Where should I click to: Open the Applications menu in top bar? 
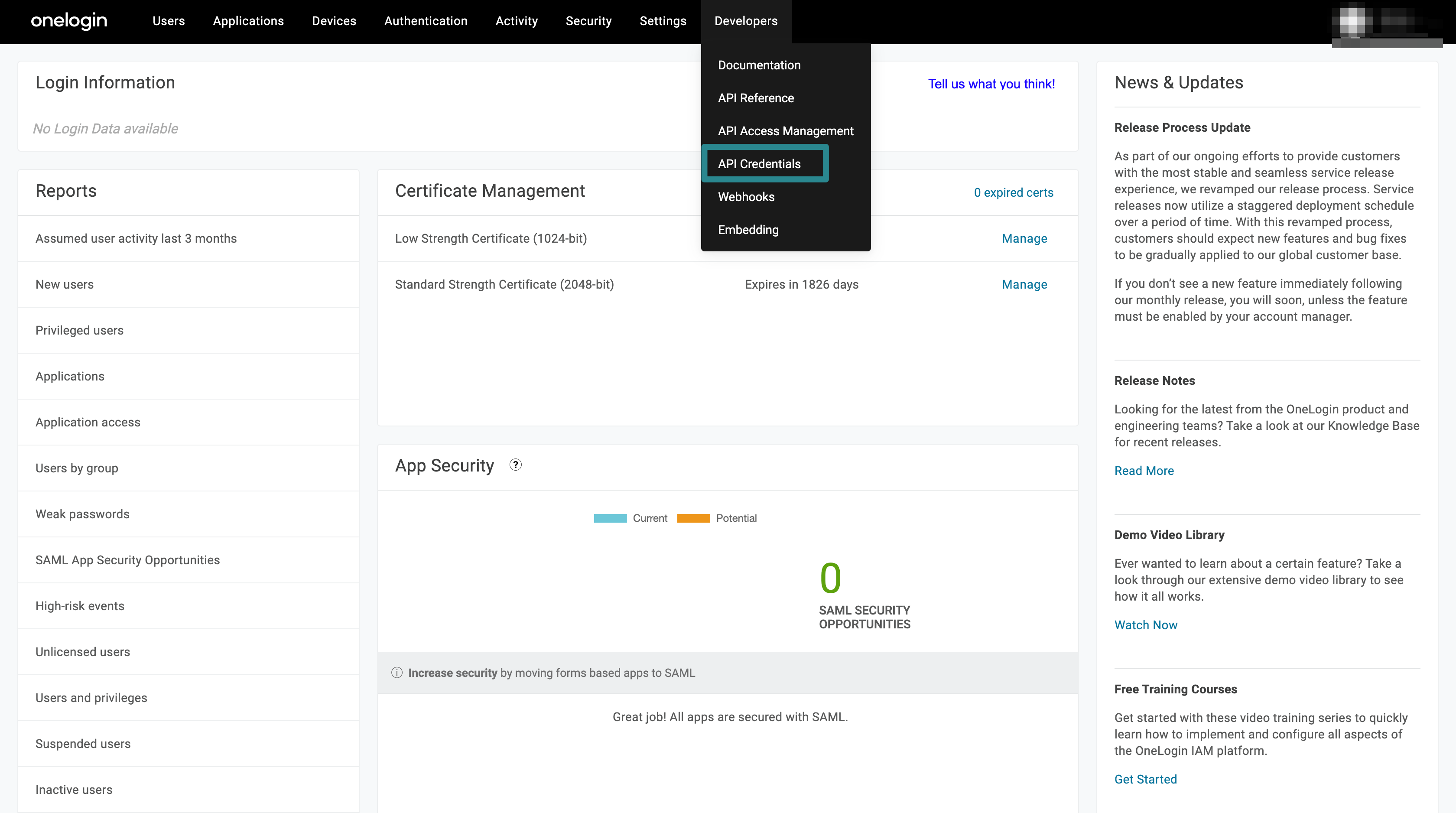248,21
